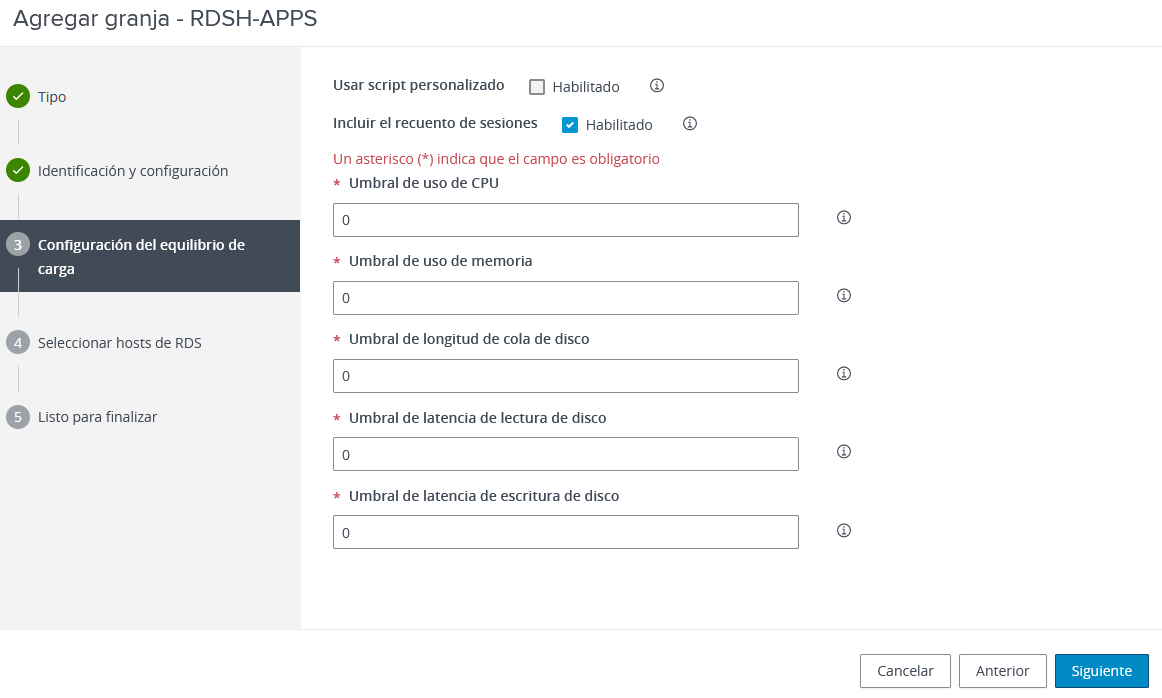
Task: Click info icon beside Usar script personalizado
Action: (x=657, y=85)
